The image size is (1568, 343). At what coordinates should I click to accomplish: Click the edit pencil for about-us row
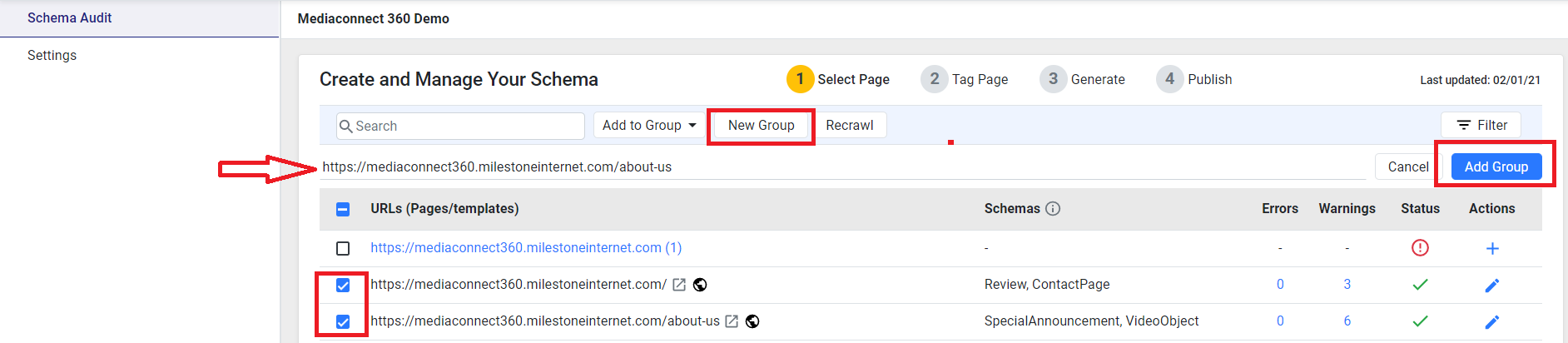(1492, 322)
